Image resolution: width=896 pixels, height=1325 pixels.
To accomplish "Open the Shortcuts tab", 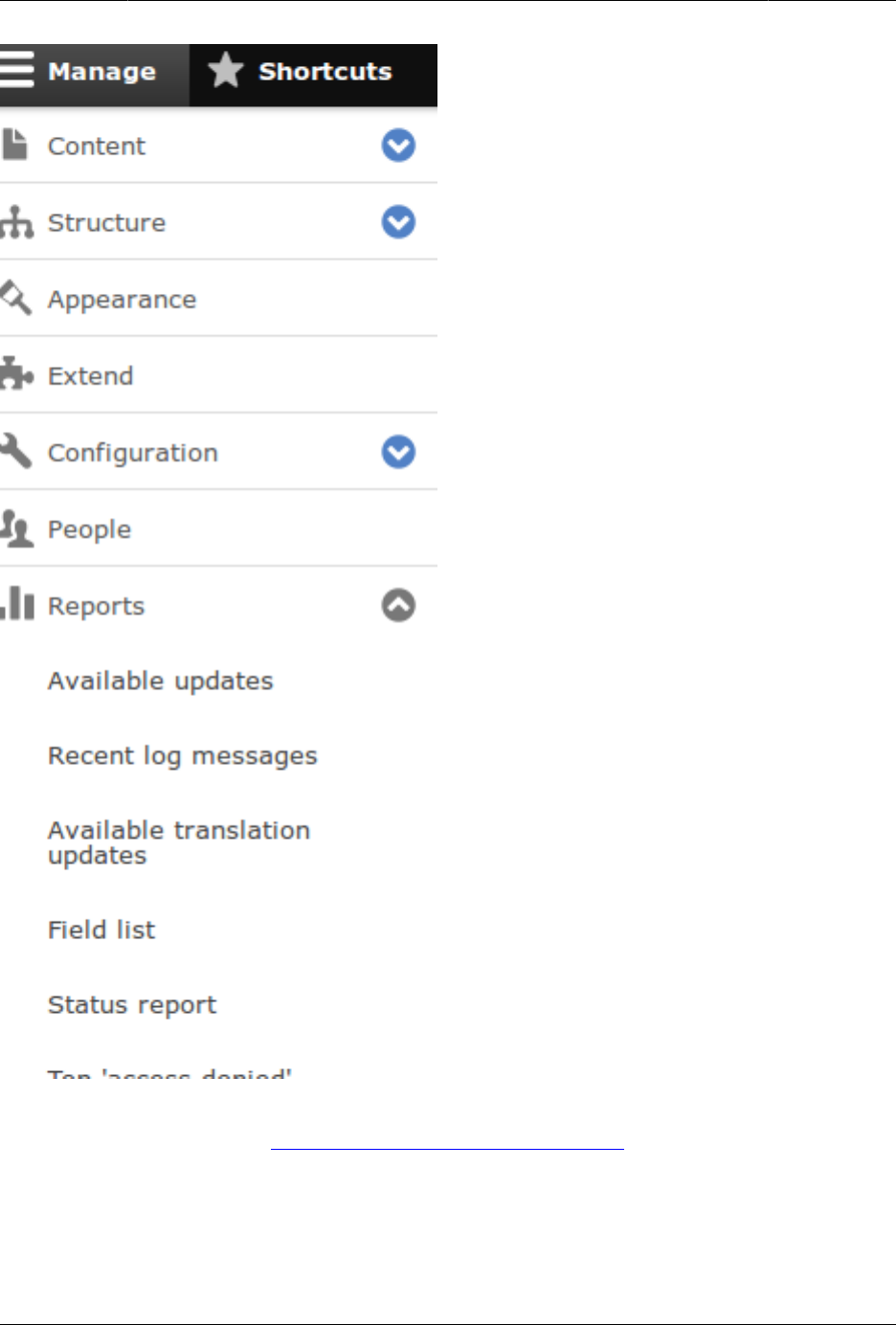I will click(x=325, y=72).
